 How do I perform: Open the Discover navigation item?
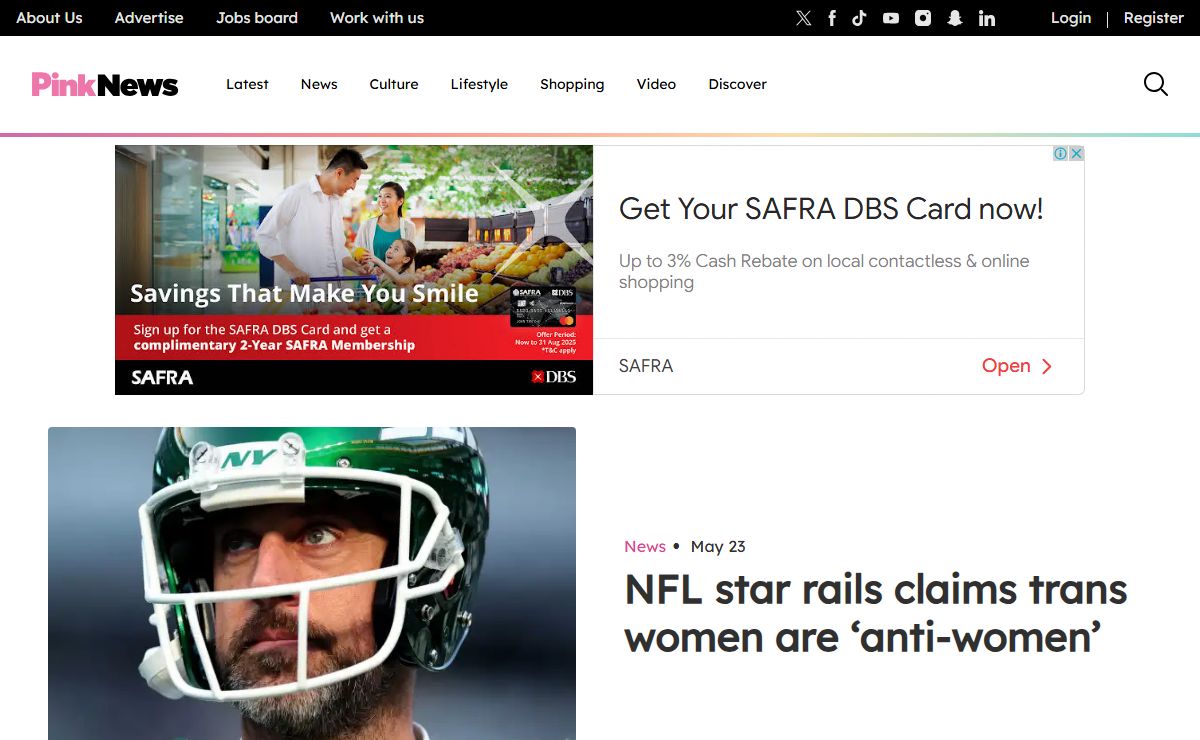(x=737, y=84)
